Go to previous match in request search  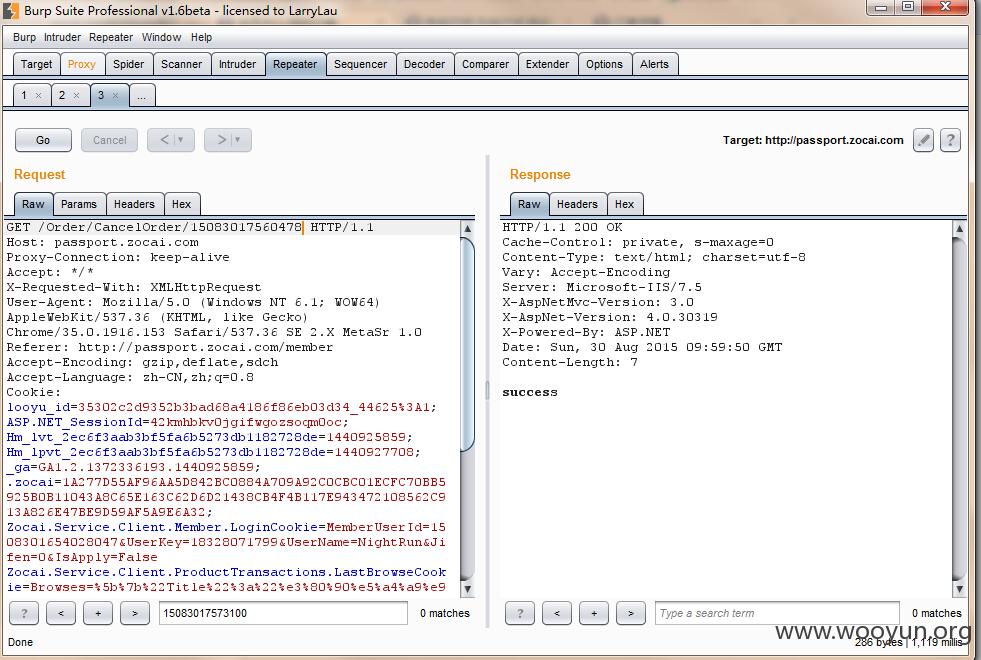[x=61, y=613]
